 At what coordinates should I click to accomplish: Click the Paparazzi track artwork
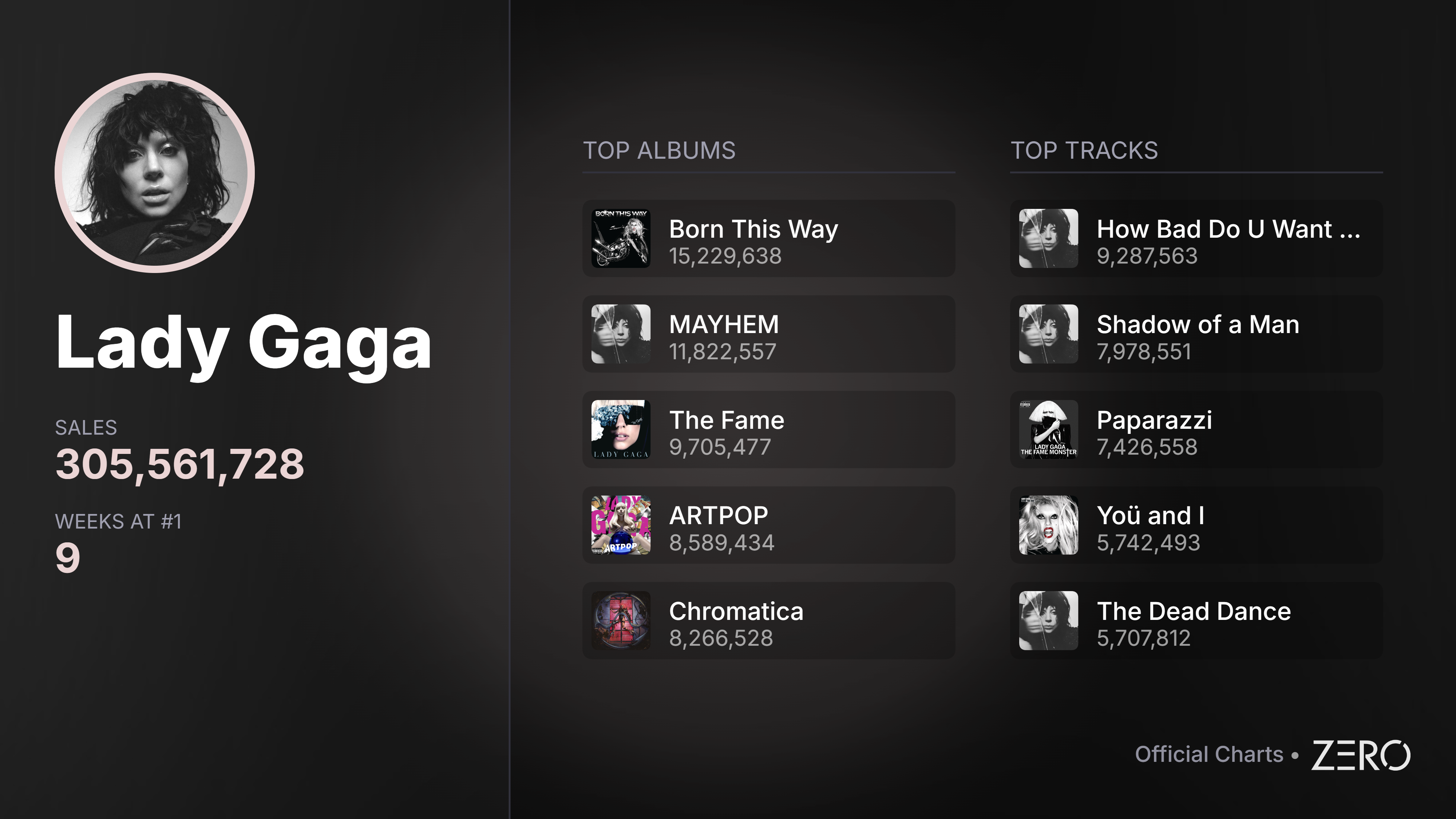1048,430
